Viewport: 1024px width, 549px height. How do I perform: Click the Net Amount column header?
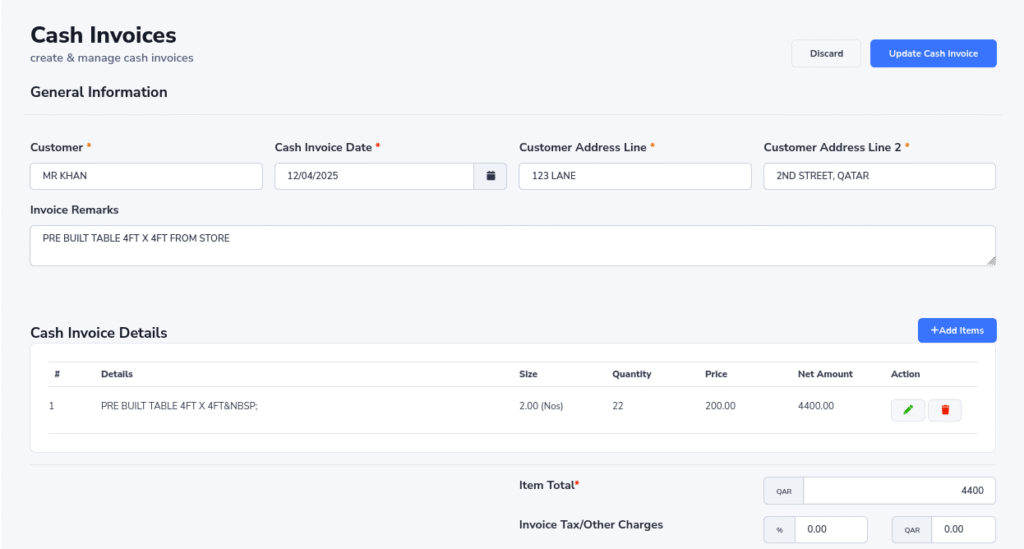coord(825,374)
